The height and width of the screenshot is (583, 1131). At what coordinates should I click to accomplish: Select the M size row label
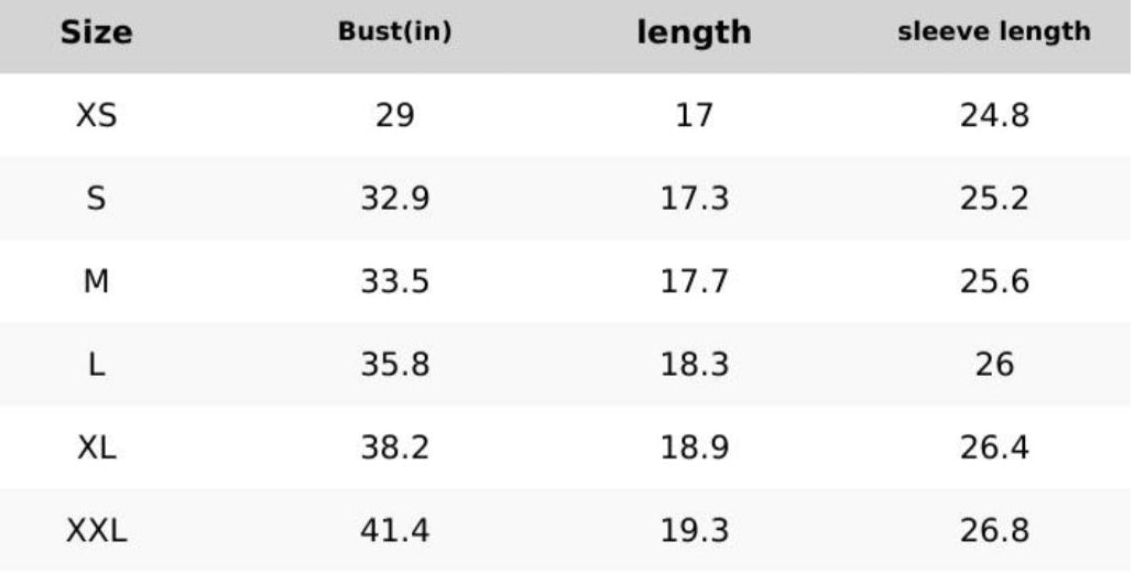click(96, 282)
